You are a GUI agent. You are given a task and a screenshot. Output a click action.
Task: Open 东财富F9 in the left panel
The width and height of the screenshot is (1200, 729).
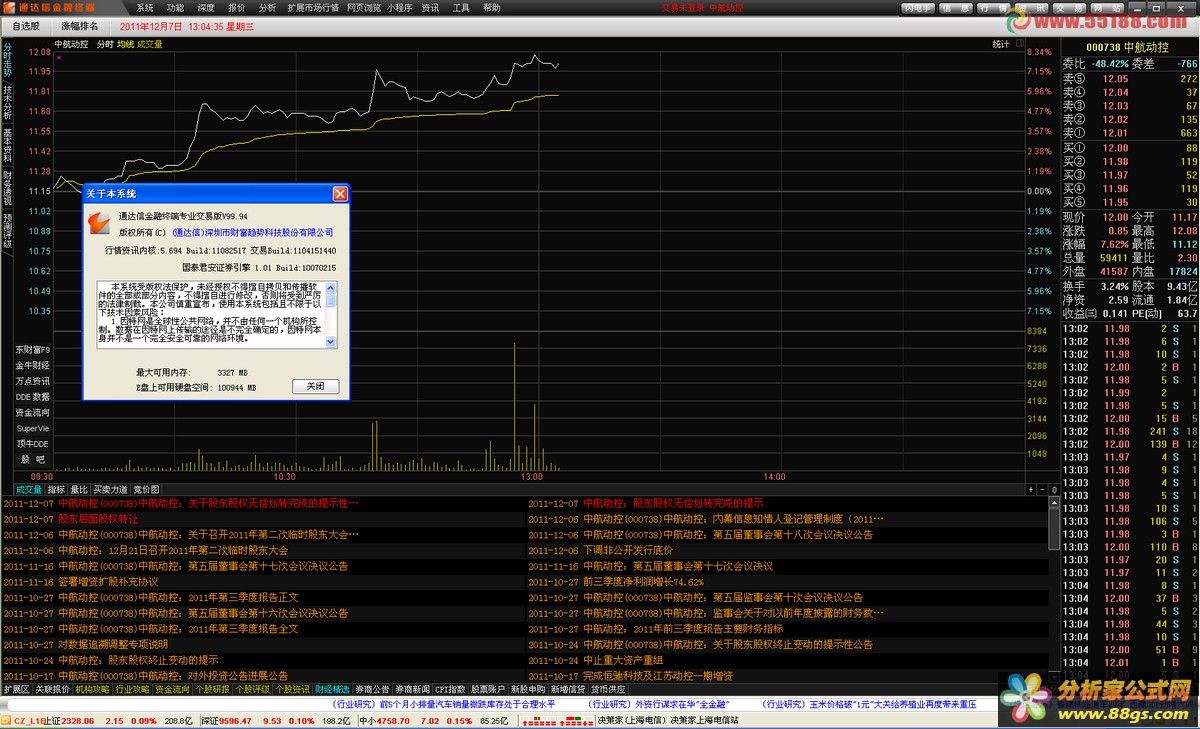click(33, 350)
